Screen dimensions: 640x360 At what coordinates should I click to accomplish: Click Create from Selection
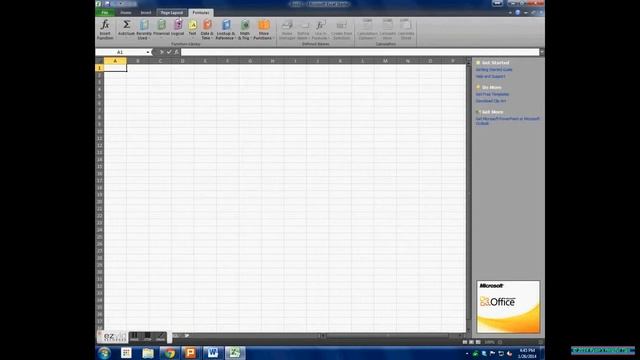(342, 29)
